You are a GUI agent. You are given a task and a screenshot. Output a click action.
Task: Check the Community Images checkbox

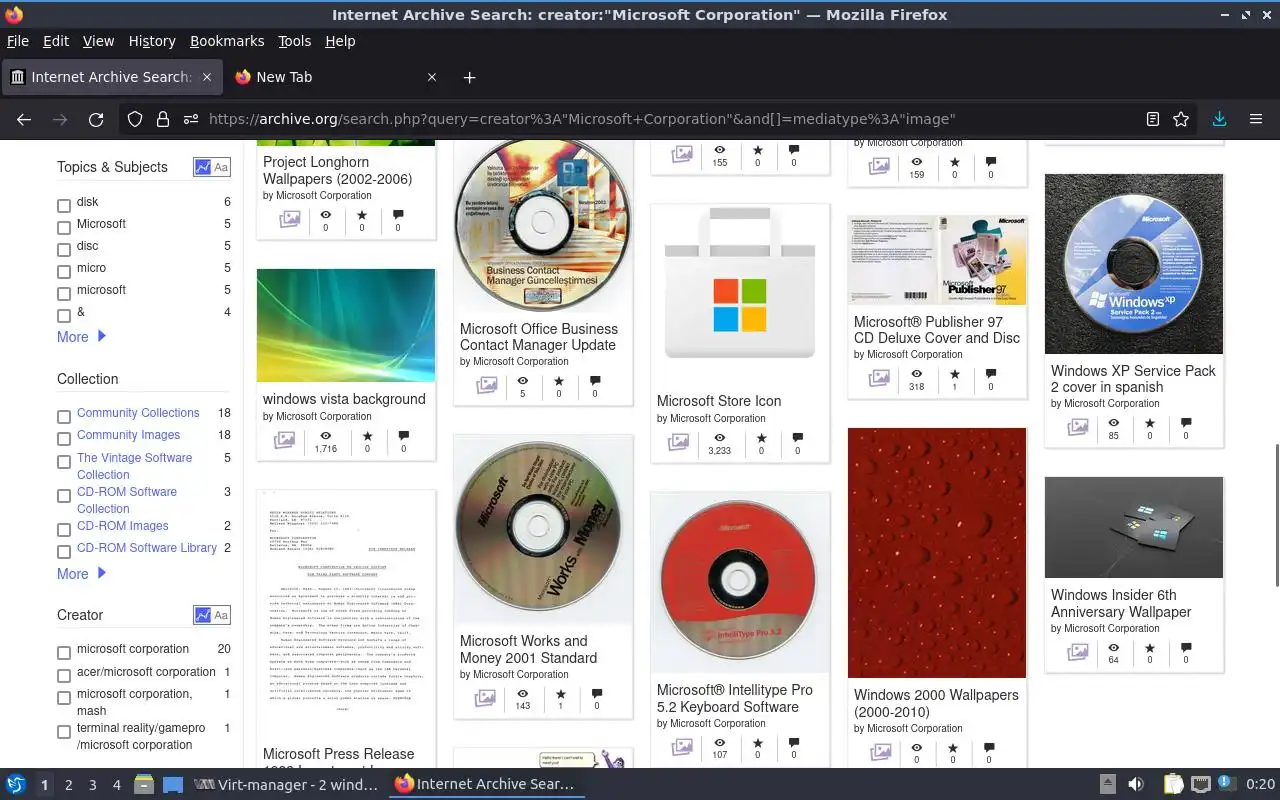[x=64, y=439]
